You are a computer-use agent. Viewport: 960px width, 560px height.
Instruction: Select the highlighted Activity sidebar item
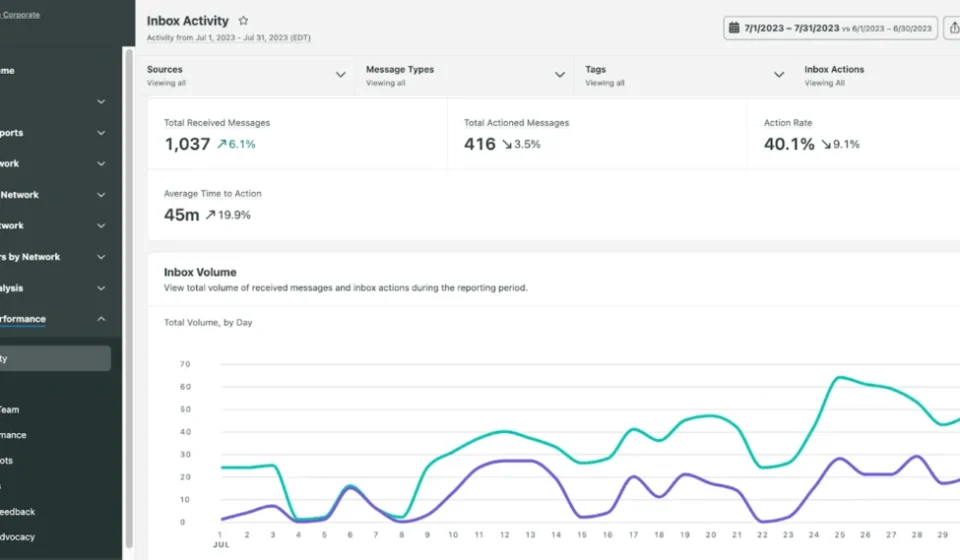pos(55,359)
